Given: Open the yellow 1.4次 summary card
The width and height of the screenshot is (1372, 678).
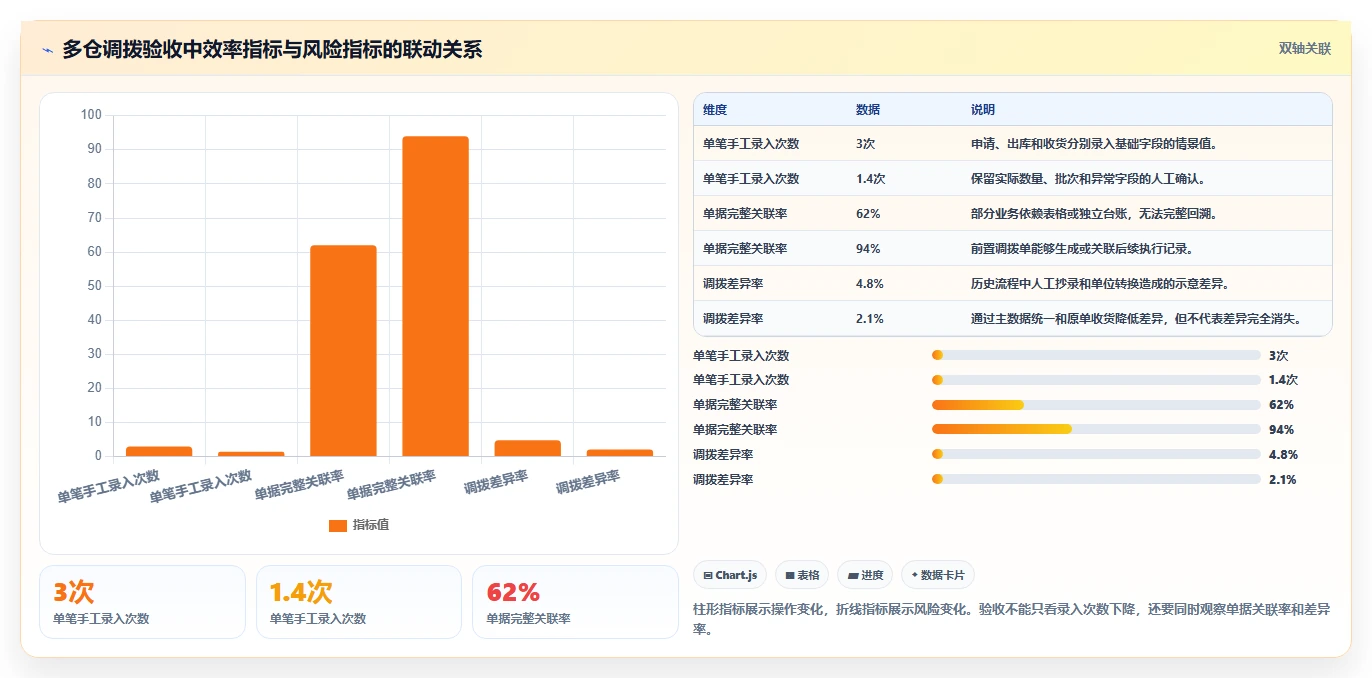Looking at the screenshot, I should [x=359, y=602].
